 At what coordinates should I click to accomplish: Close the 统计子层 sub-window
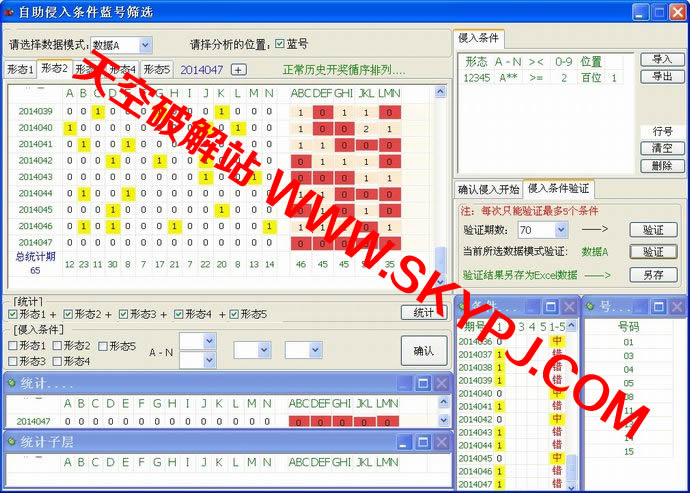tap(441, 441)
